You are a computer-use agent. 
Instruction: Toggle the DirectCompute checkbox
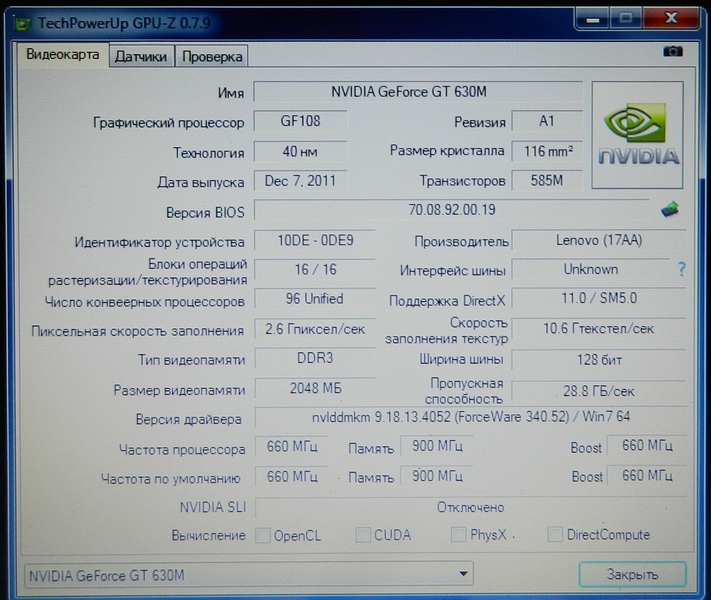555,535
